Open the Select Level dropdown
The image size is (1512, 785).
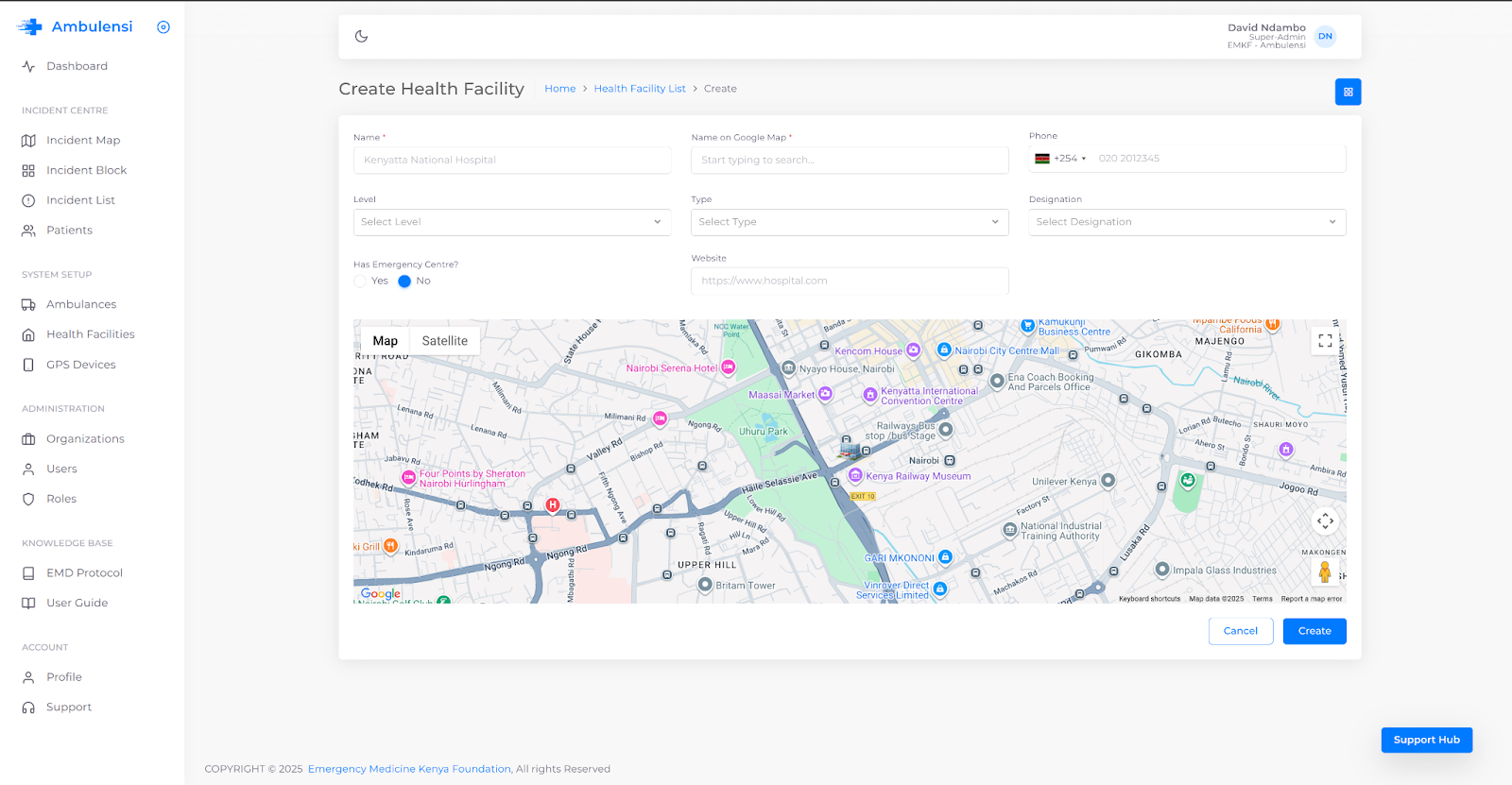coord(511,222)
